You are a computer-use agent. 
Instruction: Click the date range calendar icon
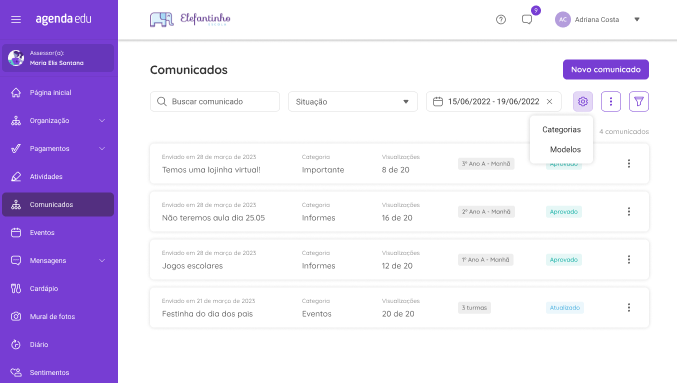[x=438, y=101]
